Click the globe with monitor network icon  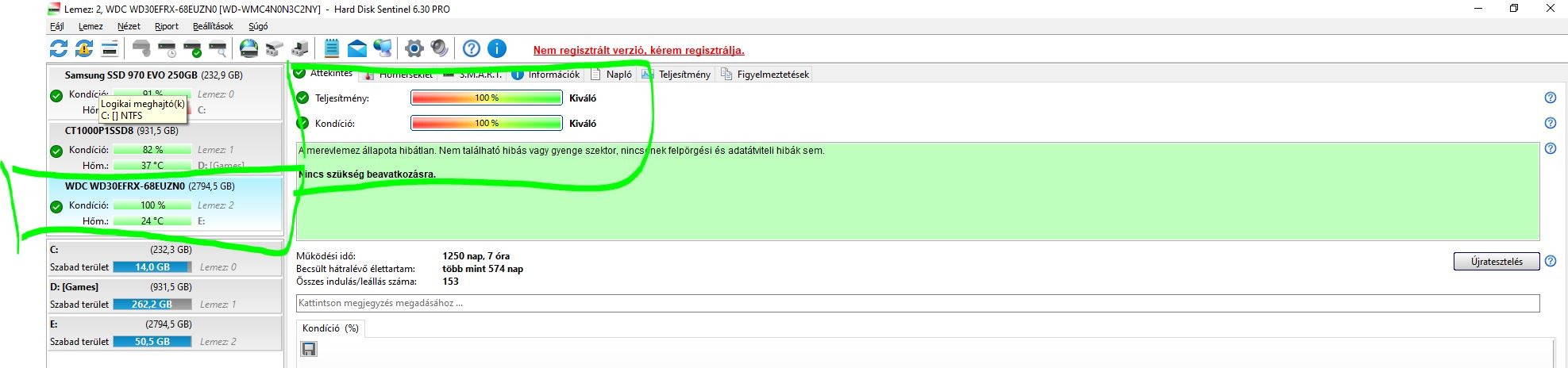pos(383,48)
